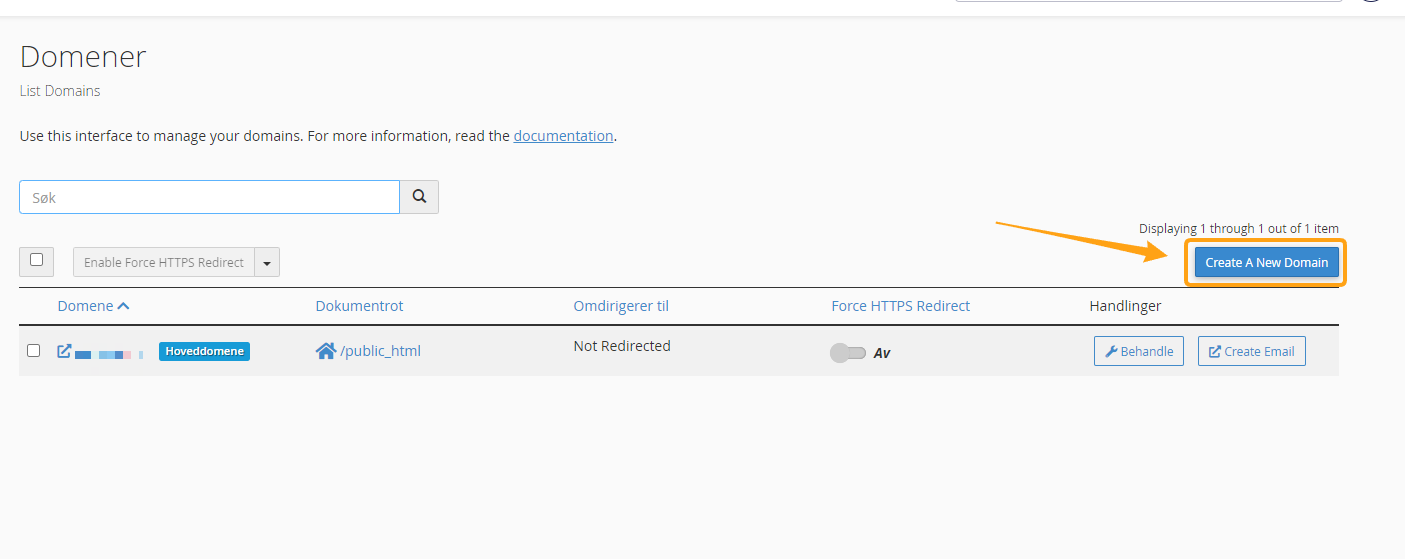Open the documentation link
The width and height of the screenshot is (1405, 559).
[563, 136]
